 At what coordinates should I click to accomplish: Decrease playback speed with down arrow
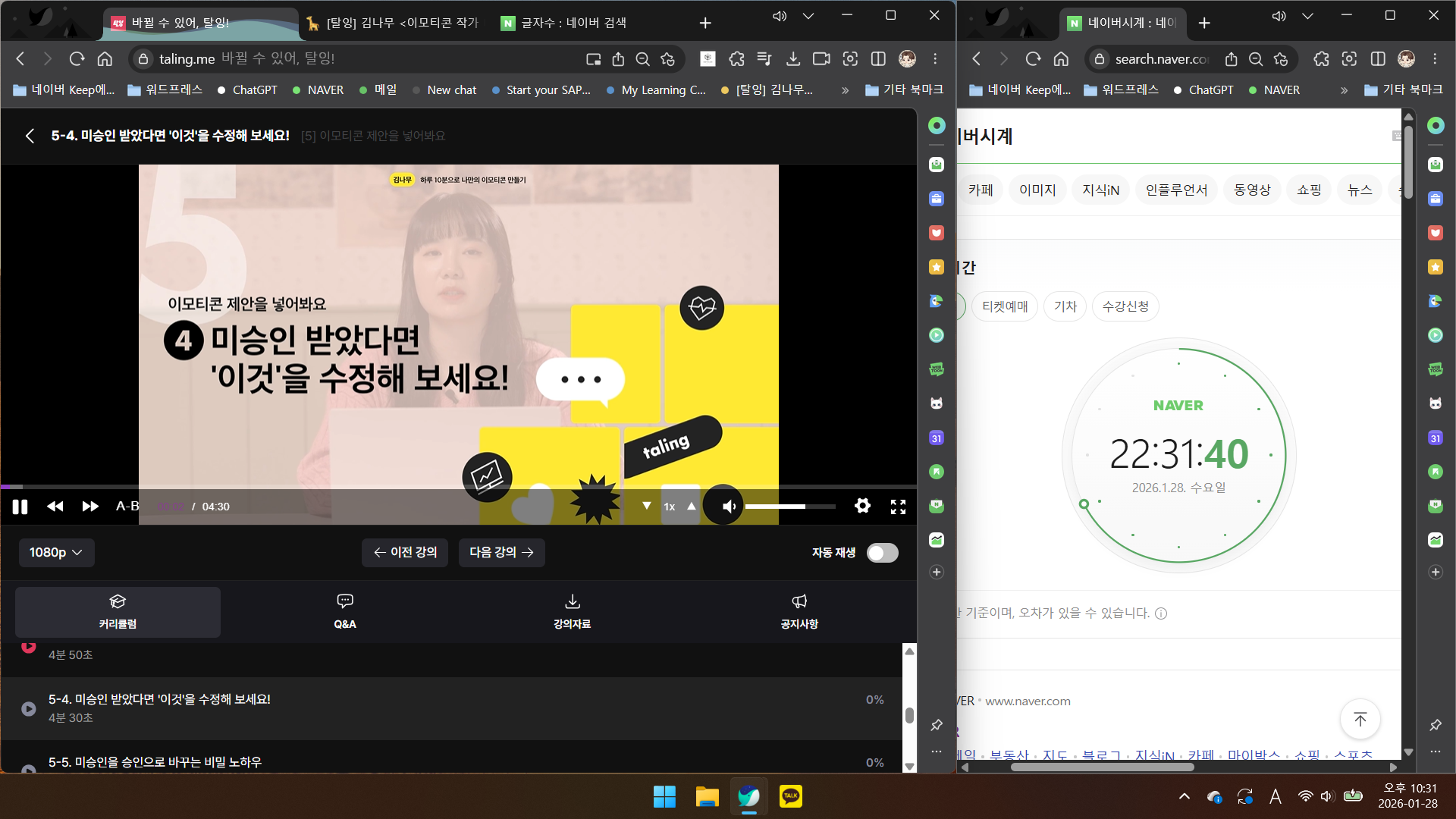[647, 506]
